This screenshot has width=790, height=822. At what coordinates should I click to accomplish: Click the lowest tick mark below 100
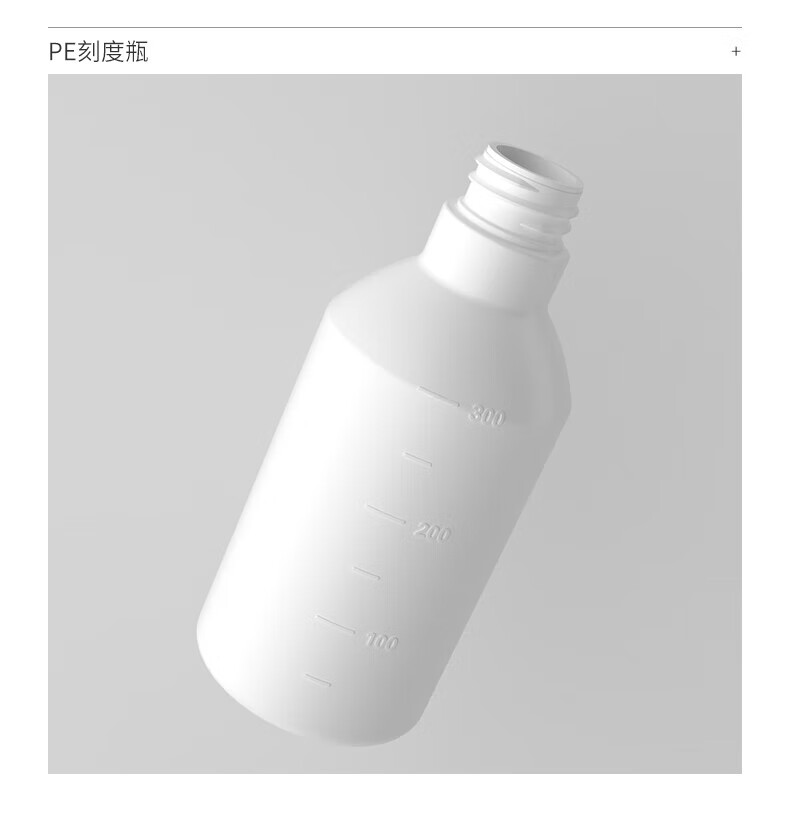coord(318,680)
